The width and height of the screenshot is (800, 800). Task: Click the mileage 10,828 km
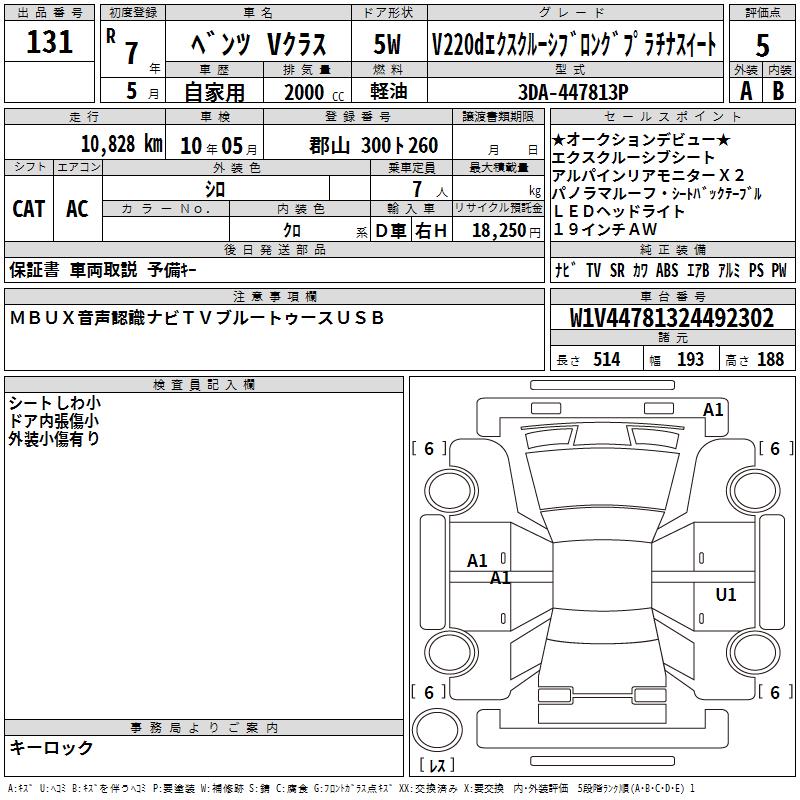[x=122, y=144]
